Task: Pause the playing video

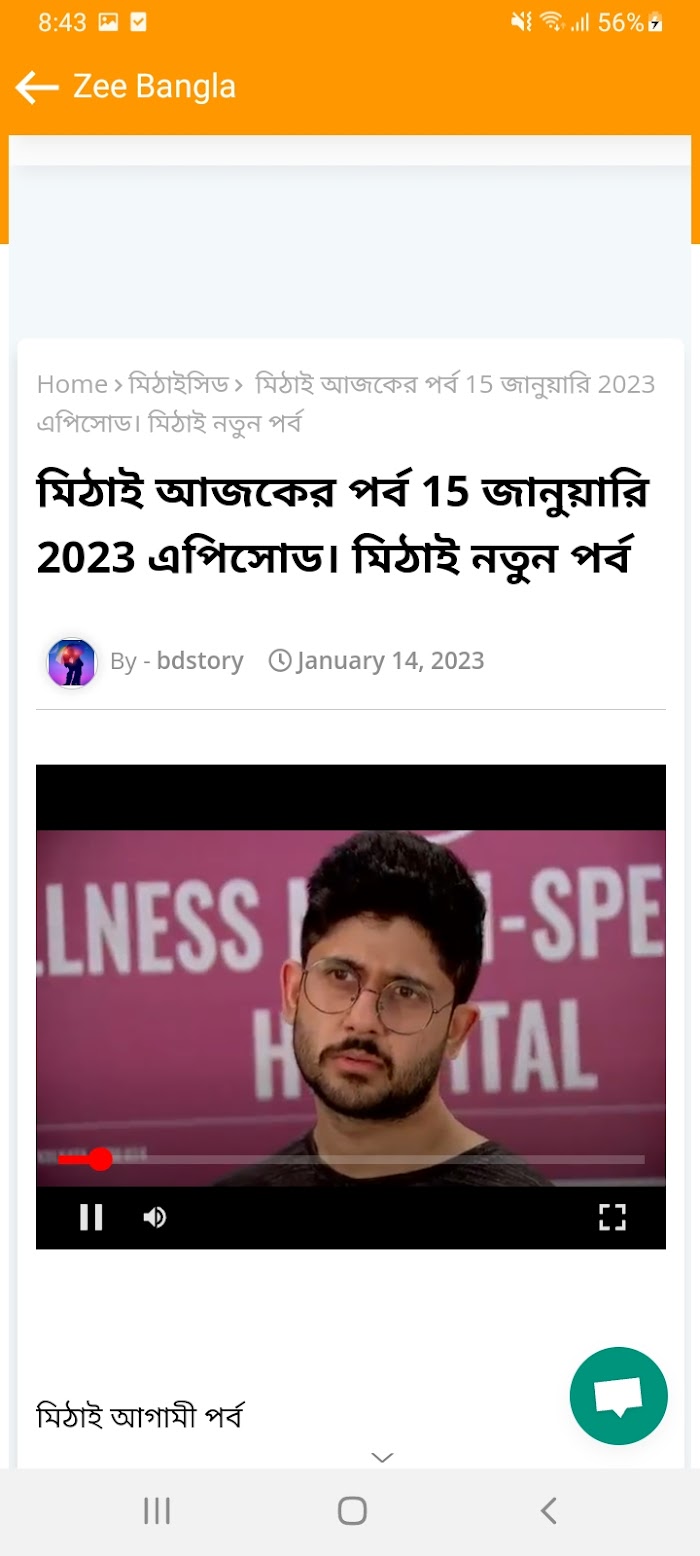Action: click(91, 1217)
